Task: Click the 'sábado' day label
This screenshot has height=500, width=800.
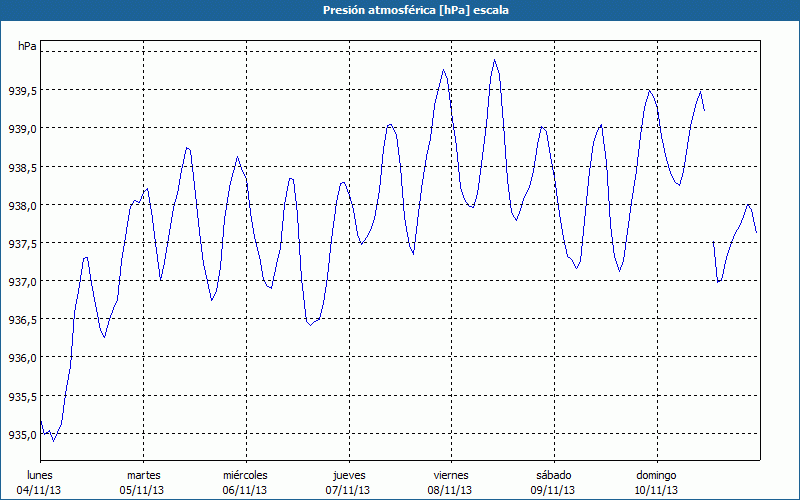Action: click(553, 474)
